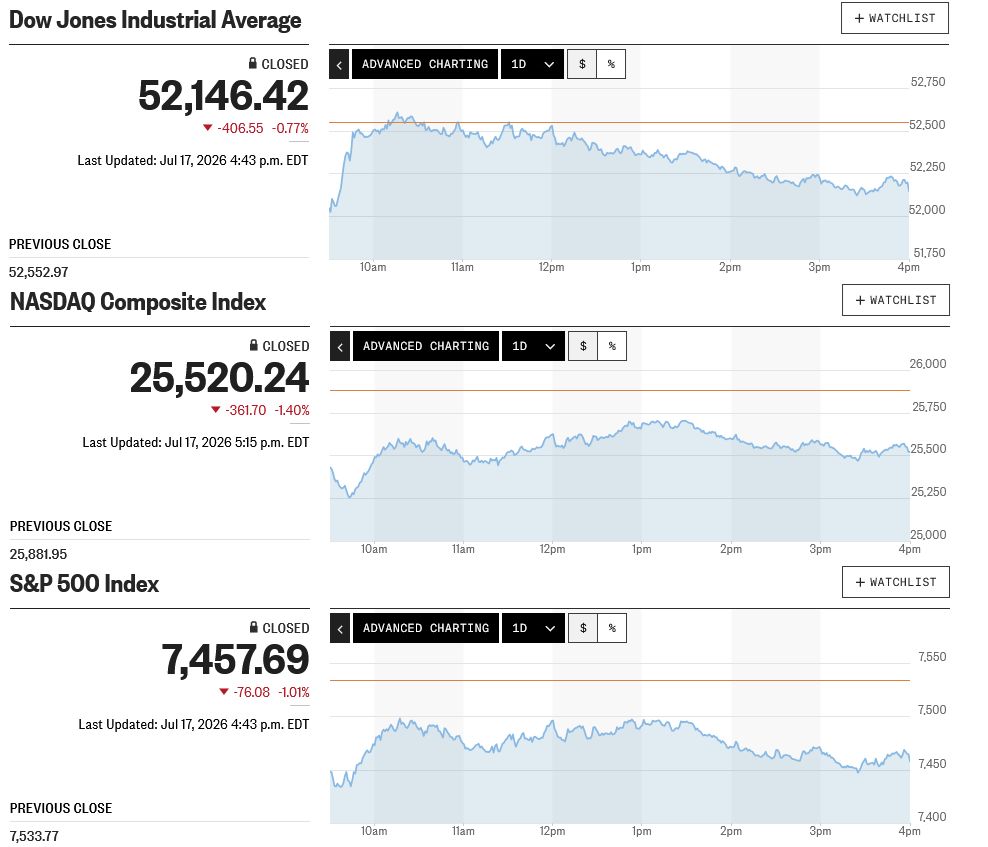Screen dimensions: 988x847
Task: Switch Dow Jones chart to dollar view
Action: click(582, 64)
